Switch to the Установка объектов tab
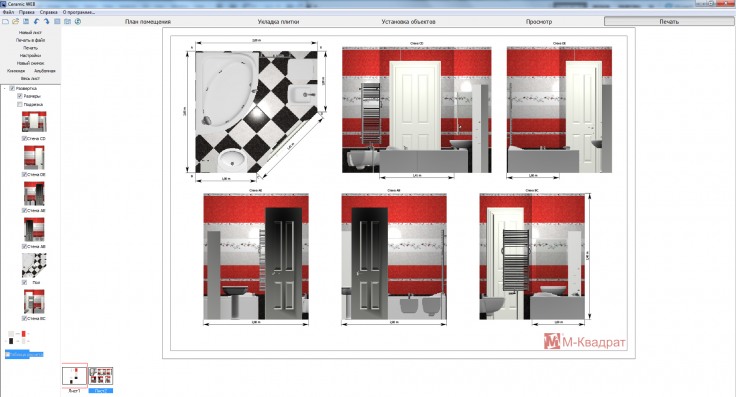736x397 pixels. (408, 22)
